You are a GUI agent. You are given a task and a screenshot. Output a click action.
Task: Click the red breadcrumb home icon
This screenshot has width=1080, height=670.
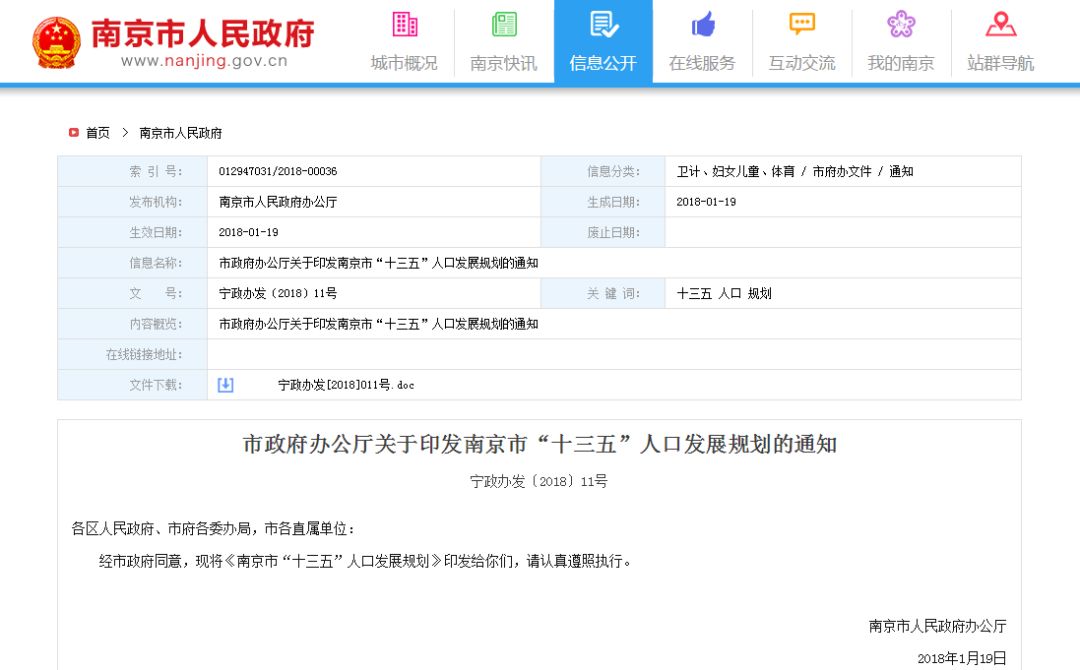(x=74, y=132)
